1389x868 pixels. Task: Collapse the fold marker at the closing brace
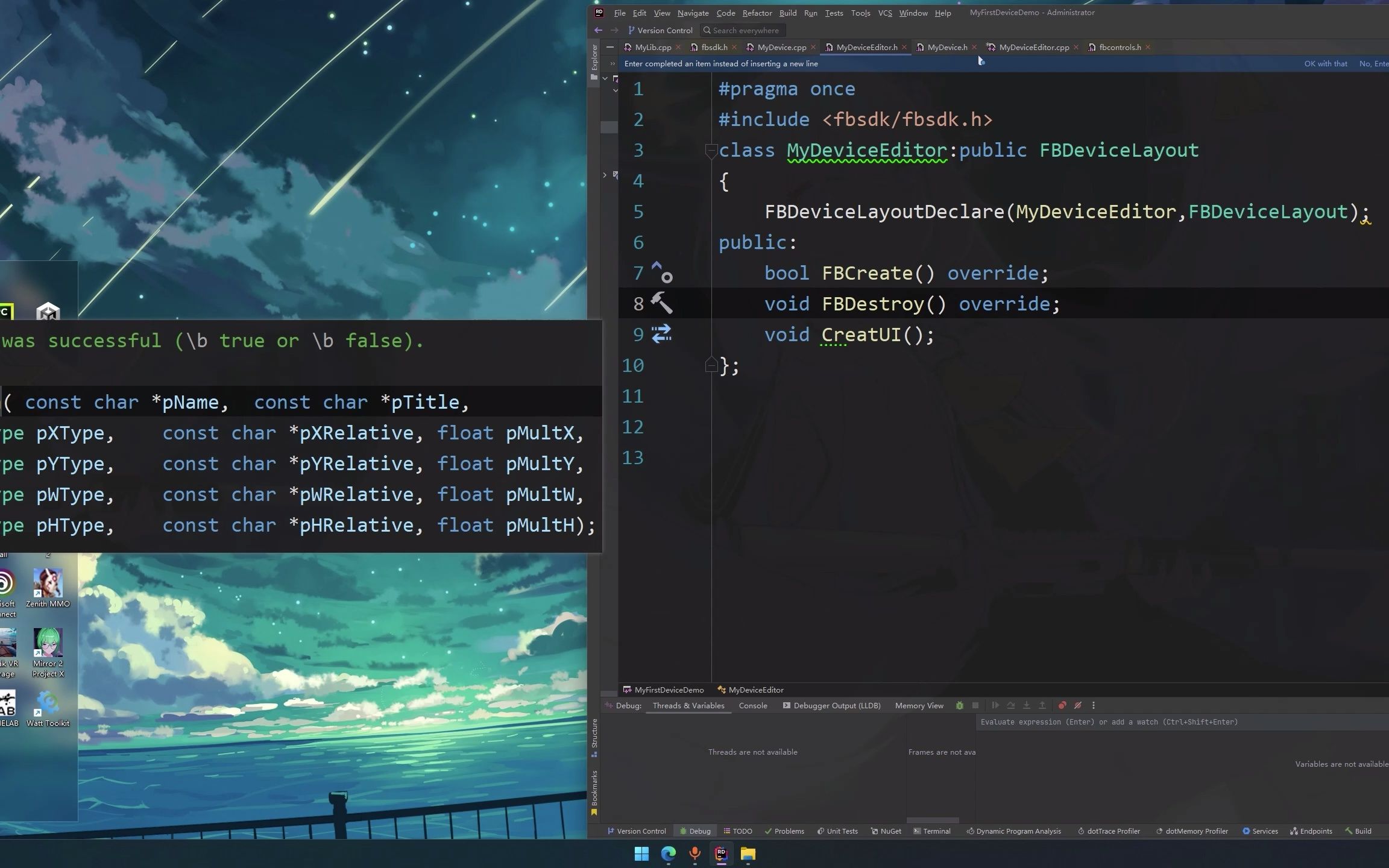tap(712, 365)
